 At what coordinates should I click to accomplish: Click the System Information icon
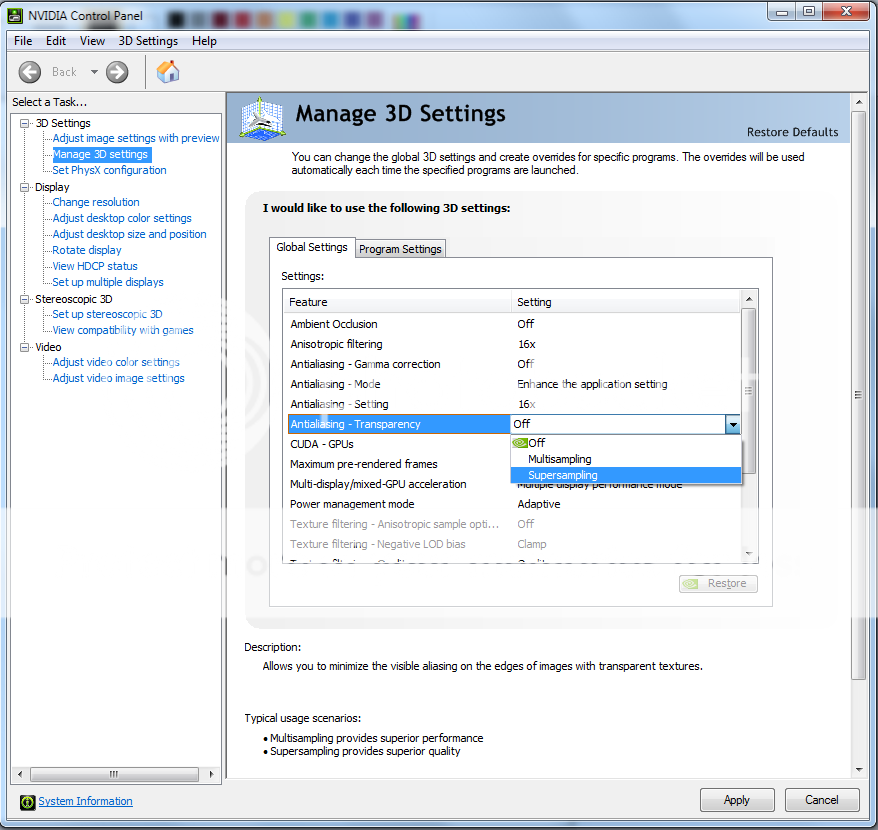tap(28, 802)
